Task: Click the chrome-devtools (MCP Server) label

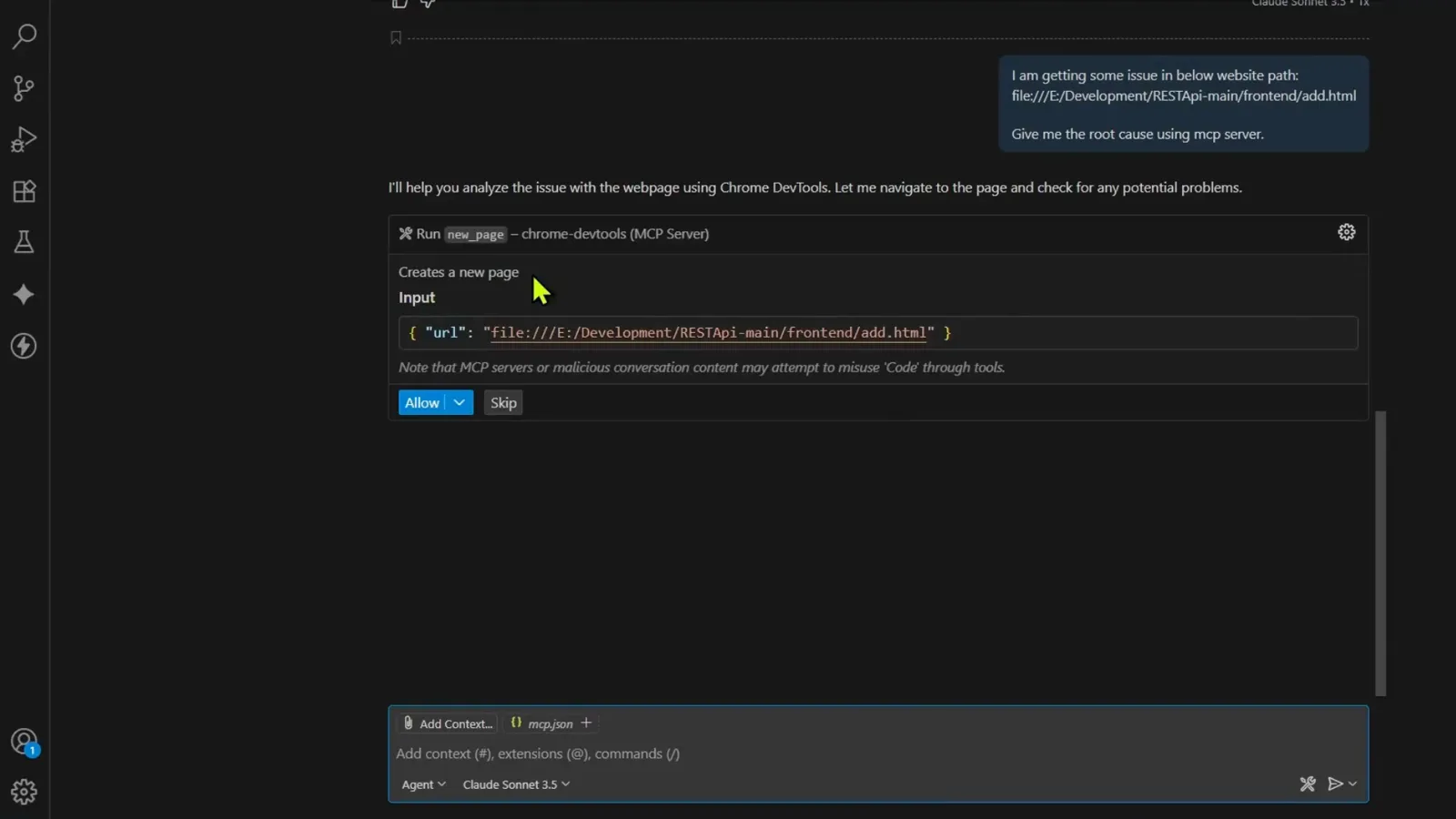Action: tap(615, 234)
